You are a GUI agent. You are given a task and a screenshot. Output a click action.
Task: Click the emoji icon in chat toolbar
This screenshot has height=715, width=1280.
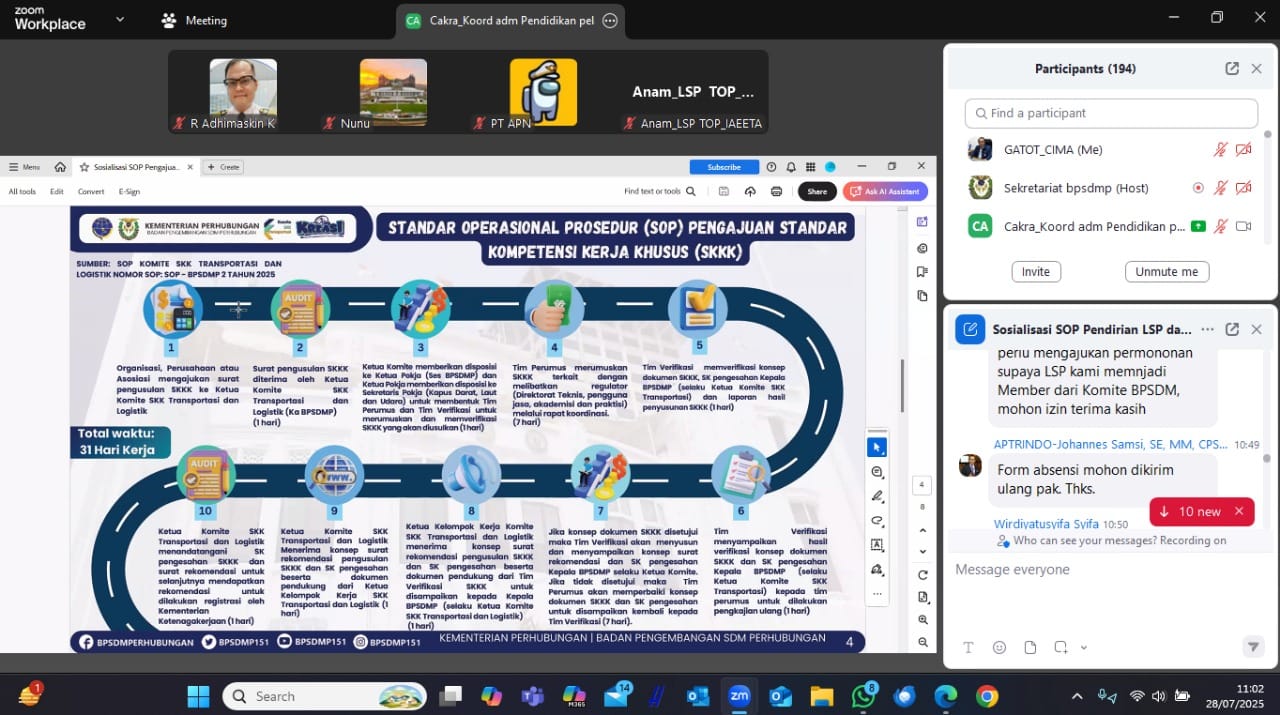999,647
